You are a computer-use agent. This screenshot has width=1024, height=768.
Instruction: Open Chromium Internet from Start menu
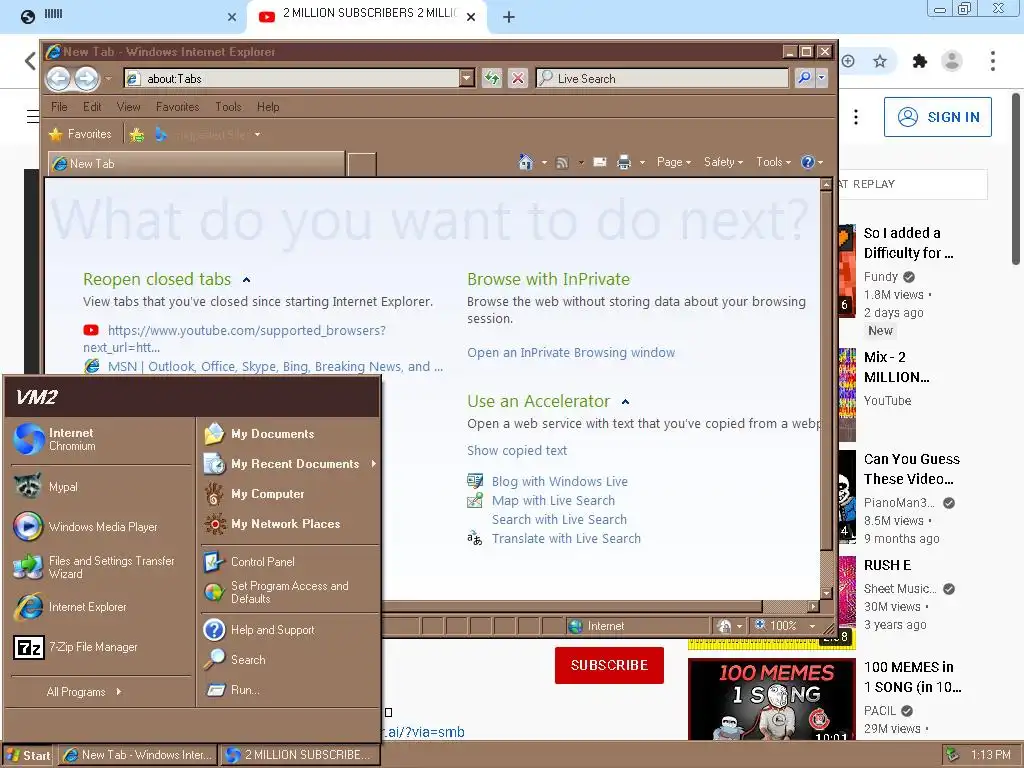(101, 440)
